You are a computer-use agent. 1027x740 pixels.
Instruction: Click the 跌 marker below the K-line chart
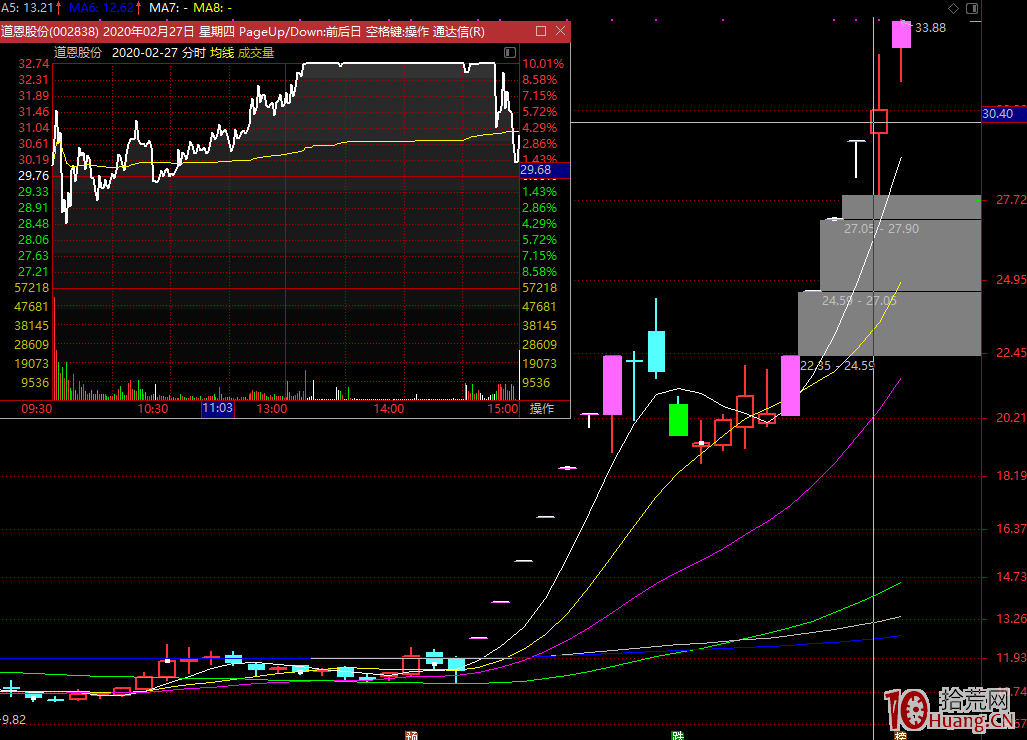click(x=678, y=734)
